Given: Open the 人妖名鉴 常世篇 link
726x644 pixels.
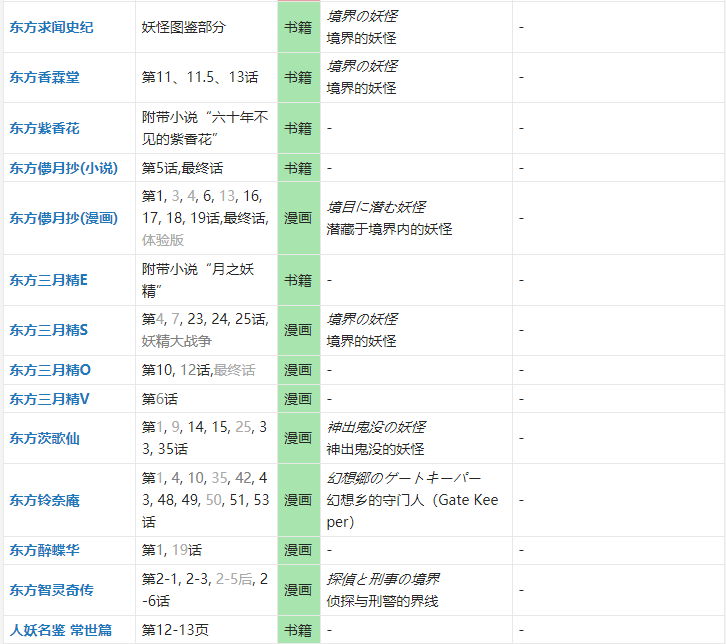Looking at the screenshot, I should tap(60, 630).
